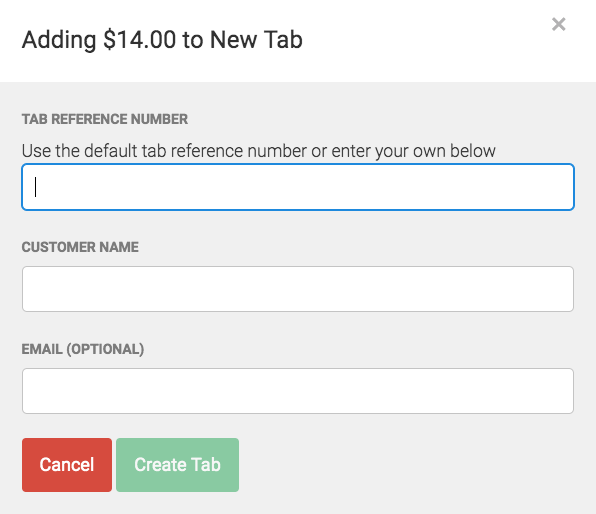Focus the Tab Reference Number input field
The height and width of the screenshot is (514, 596).
(298, 187)
